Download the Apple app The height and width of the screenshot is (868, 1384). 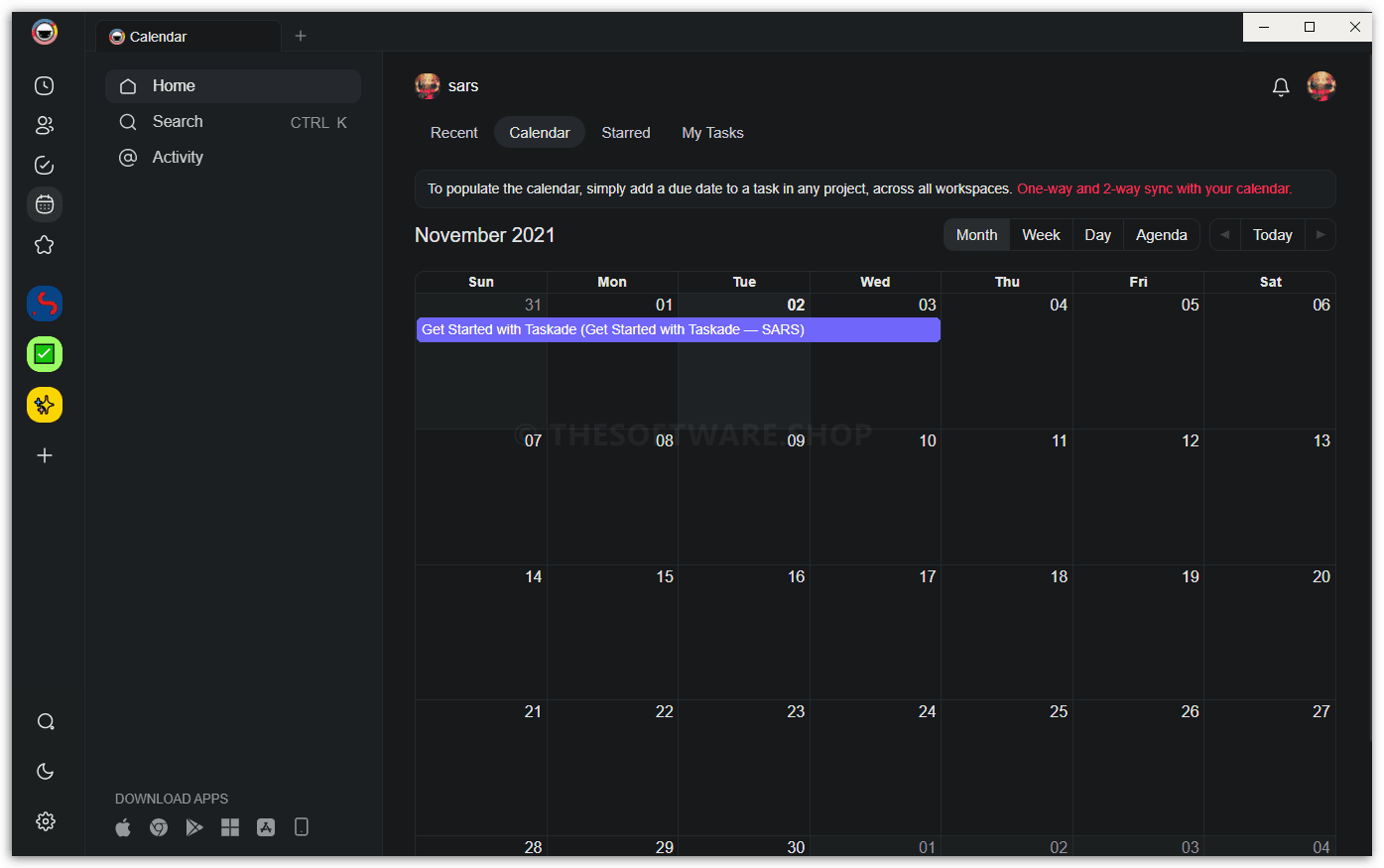(x=123, y=827)
